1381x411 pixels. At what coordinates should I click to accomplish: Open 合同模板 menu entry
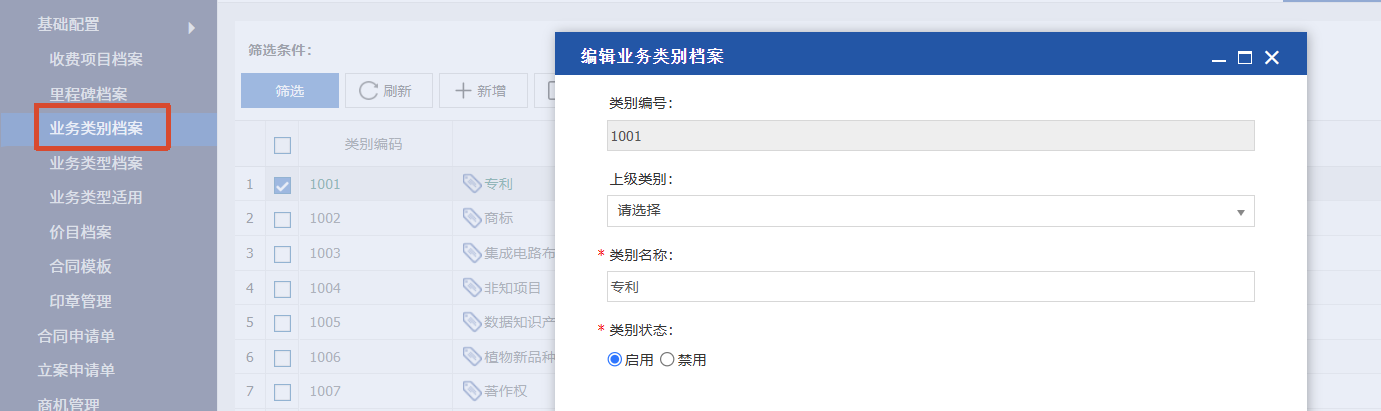(x=80, y=266)
